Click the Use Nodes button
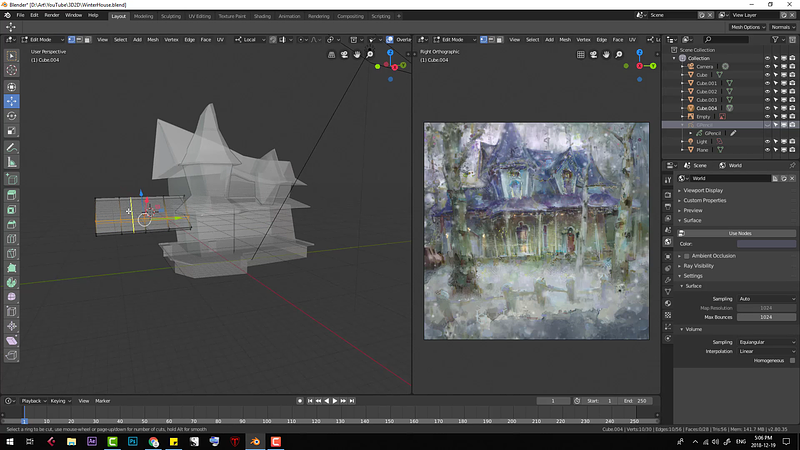The image size is (800, 450). pos(739,233)
